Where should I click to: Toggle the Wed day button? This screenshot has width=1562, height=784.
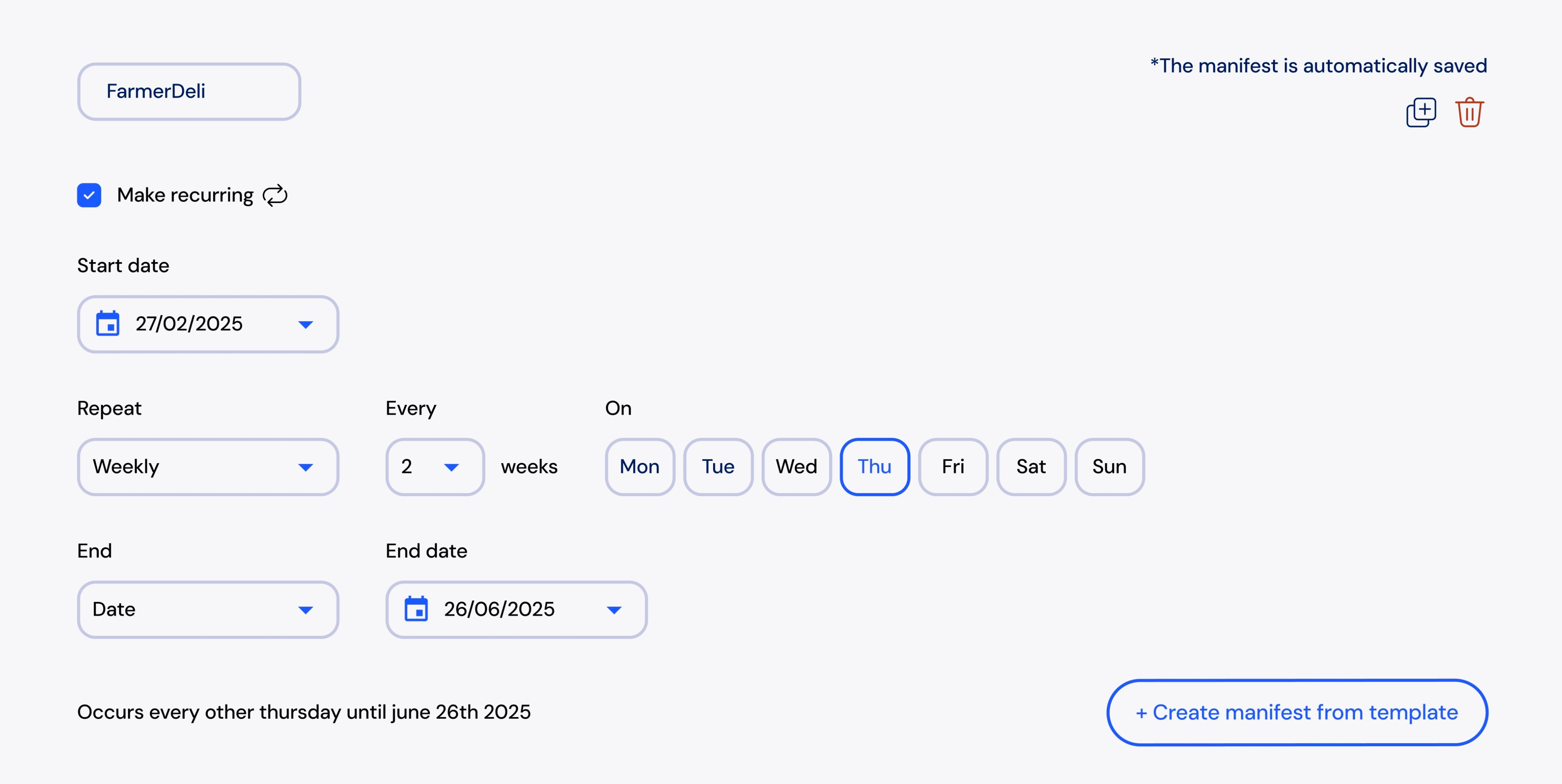point(796,466)
